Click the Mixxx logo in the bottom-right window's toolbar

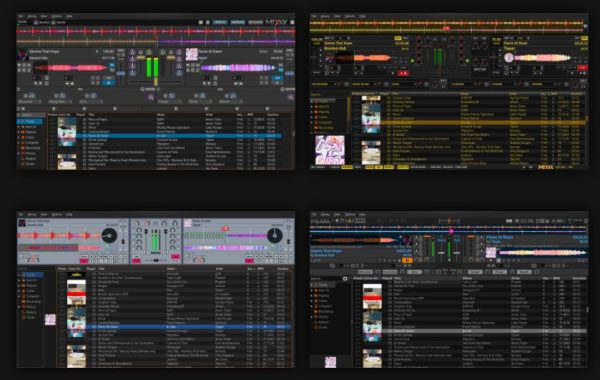click(320, 221)
